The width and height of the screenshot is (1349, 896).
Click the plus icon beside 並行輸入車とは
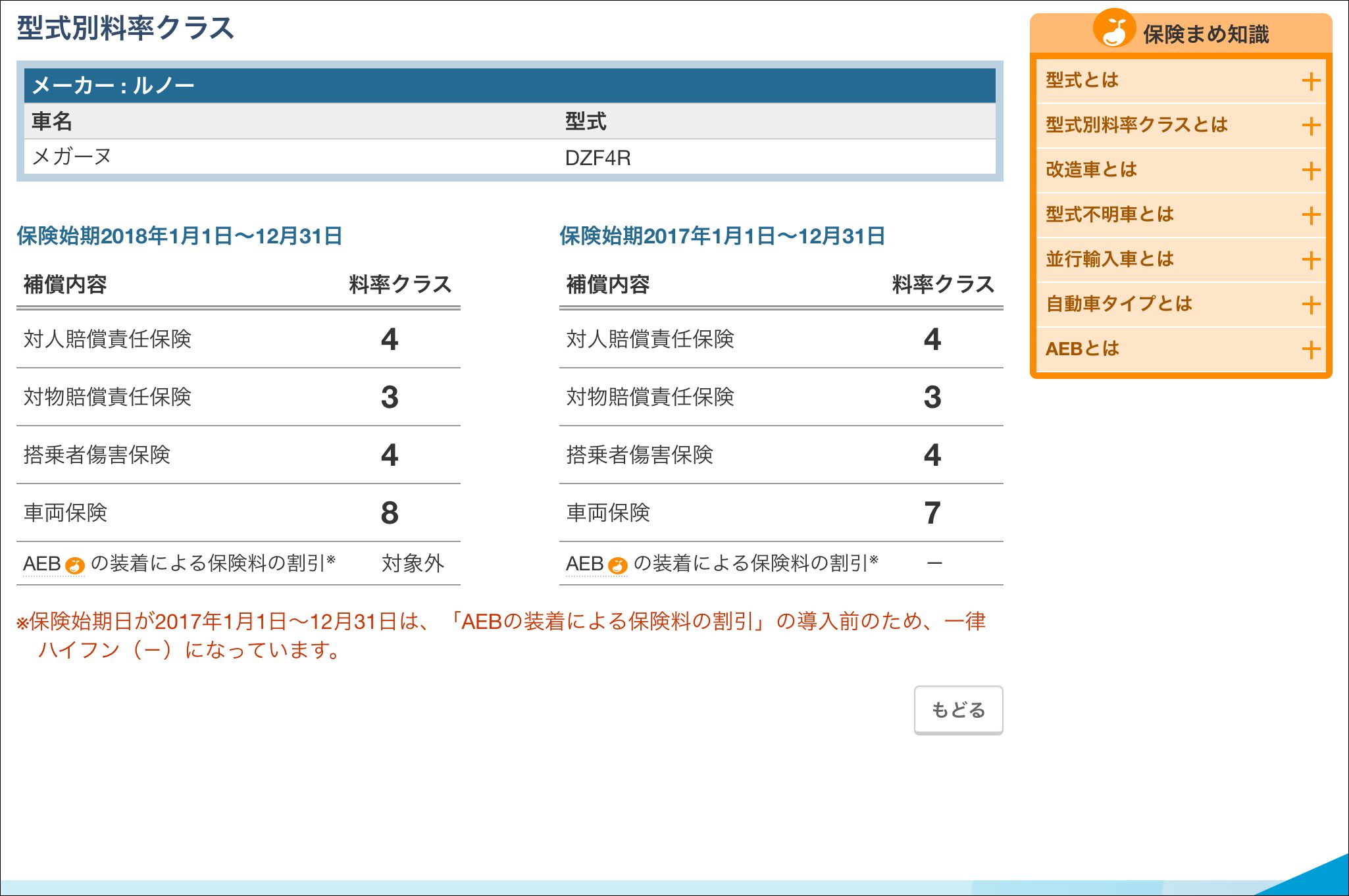pos(1311,261)
